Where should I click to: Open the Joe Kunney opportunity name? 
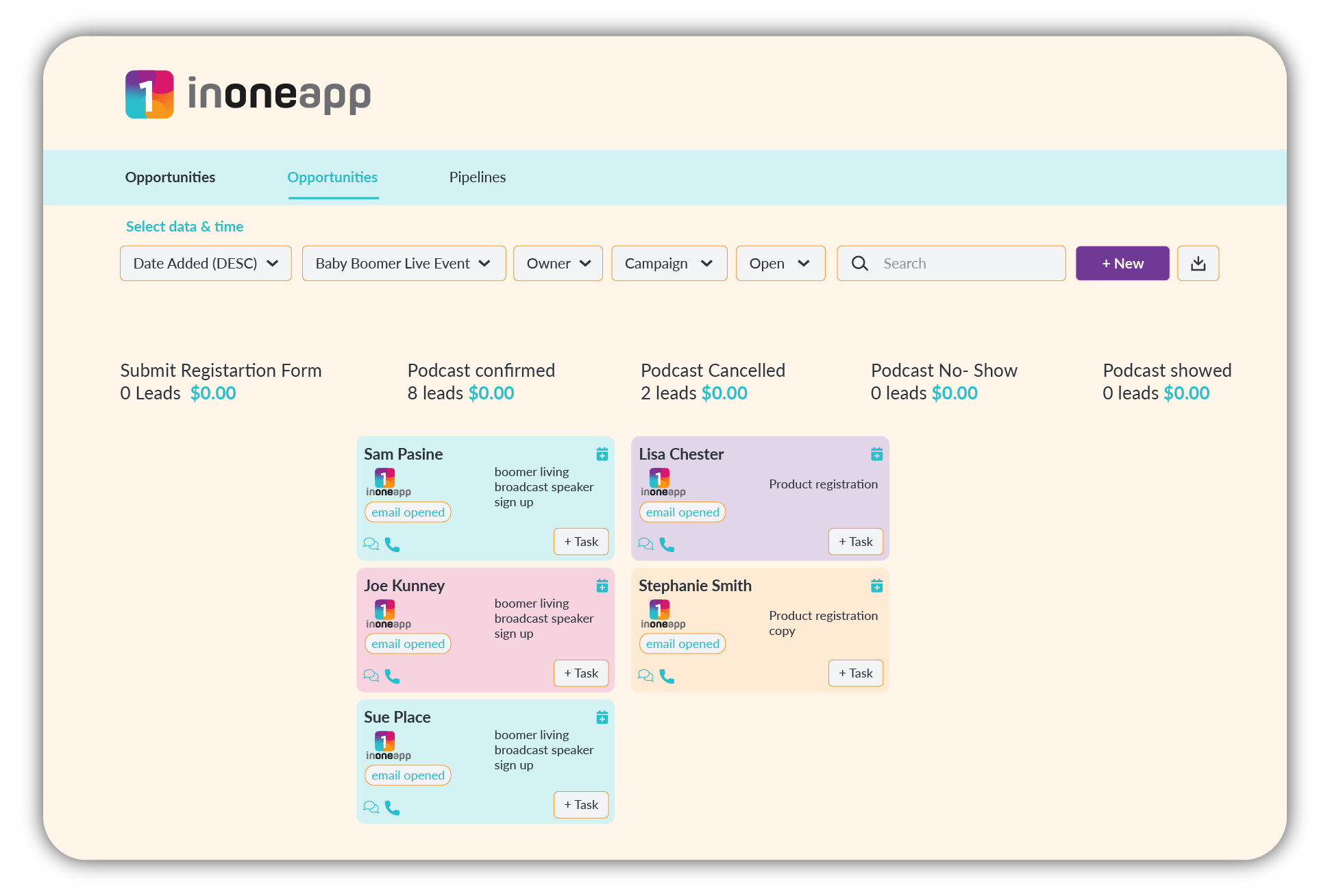404,586
